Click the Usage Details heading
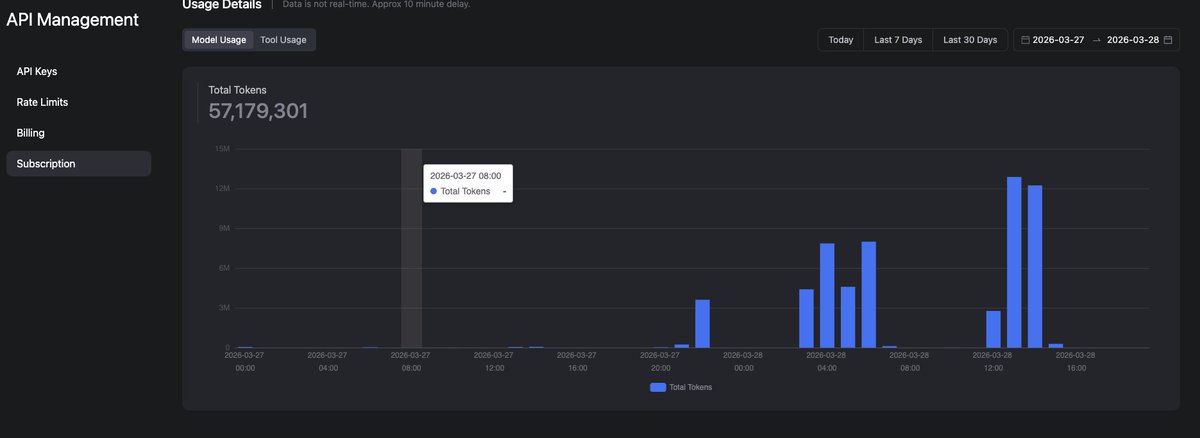 pos(222,5)
